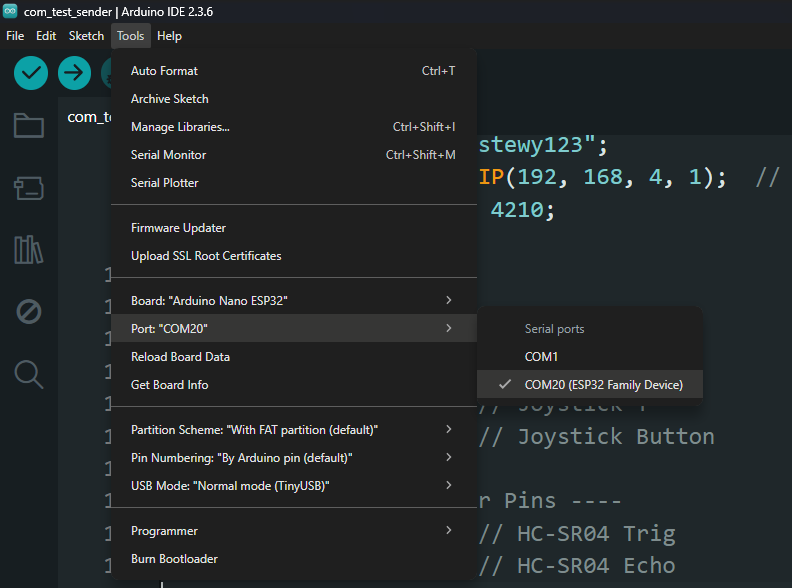The width and height of the screenshot is (792, 588).
Task: Close the Tools menu from menu bar
Action: (131, 36)
